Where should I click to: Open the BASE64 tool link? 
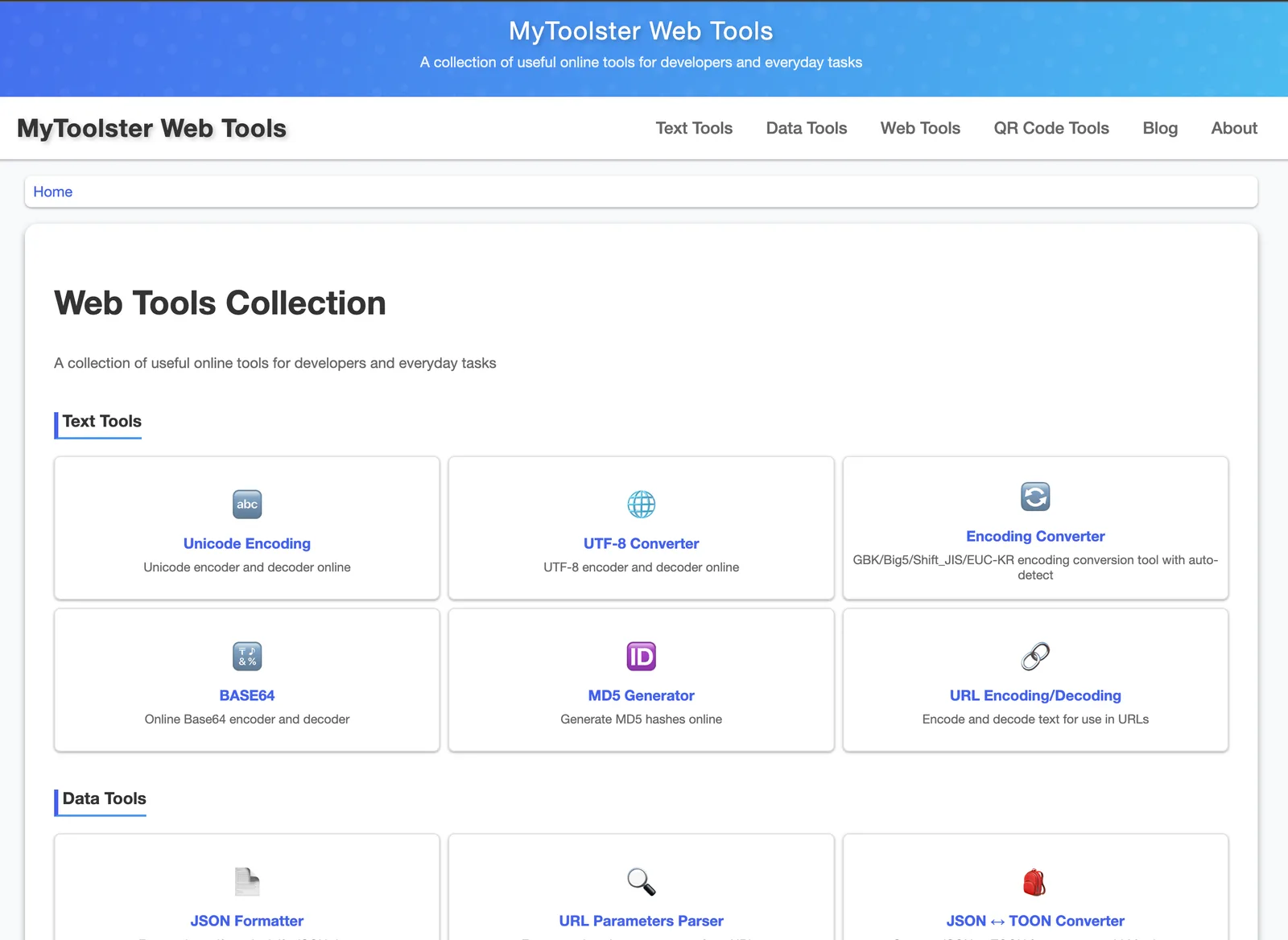247,695
